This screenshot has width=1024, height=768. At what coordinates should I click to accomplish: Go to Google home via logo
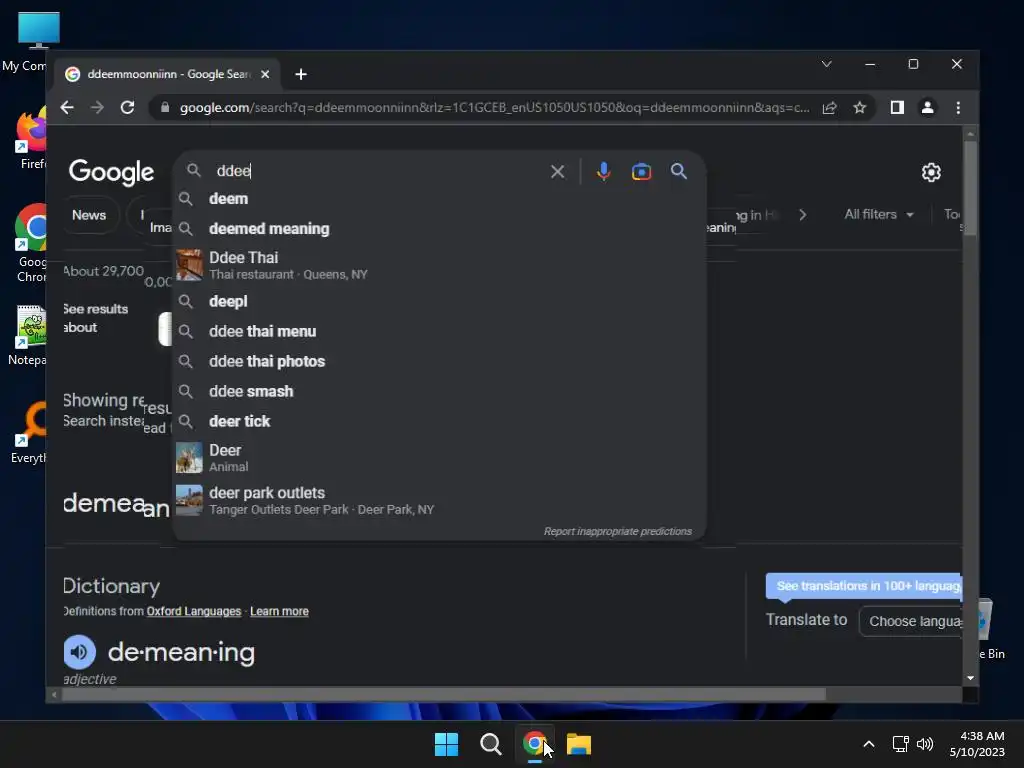click(112, 172)
